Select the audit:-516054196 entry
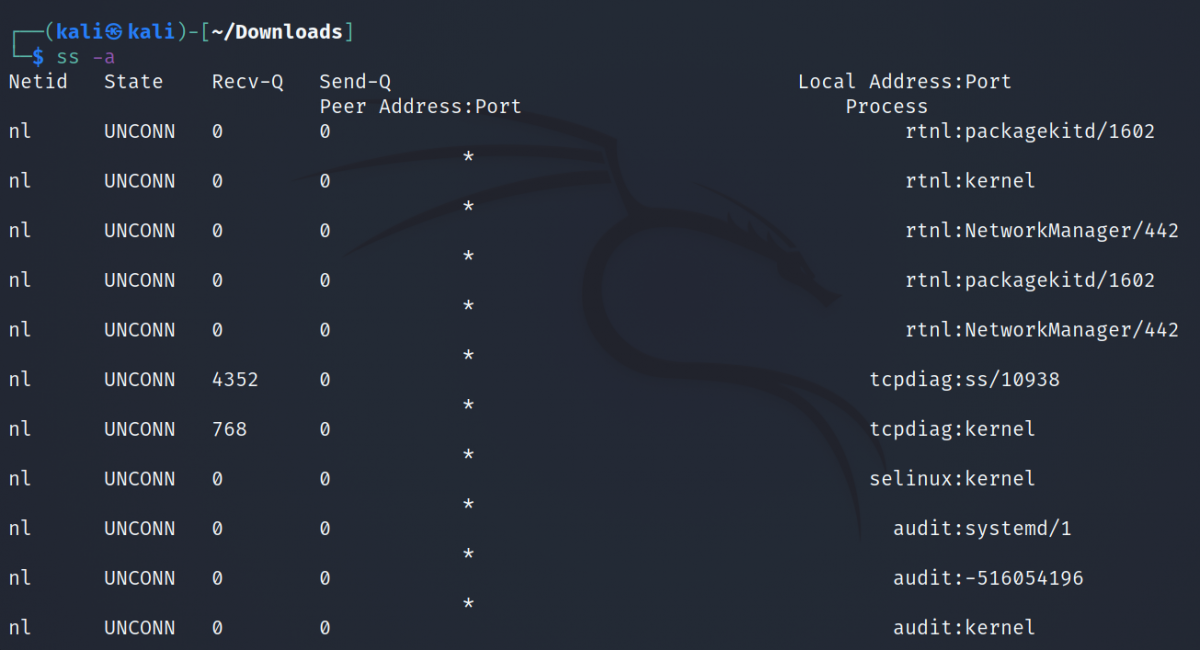 pos(987,578)
